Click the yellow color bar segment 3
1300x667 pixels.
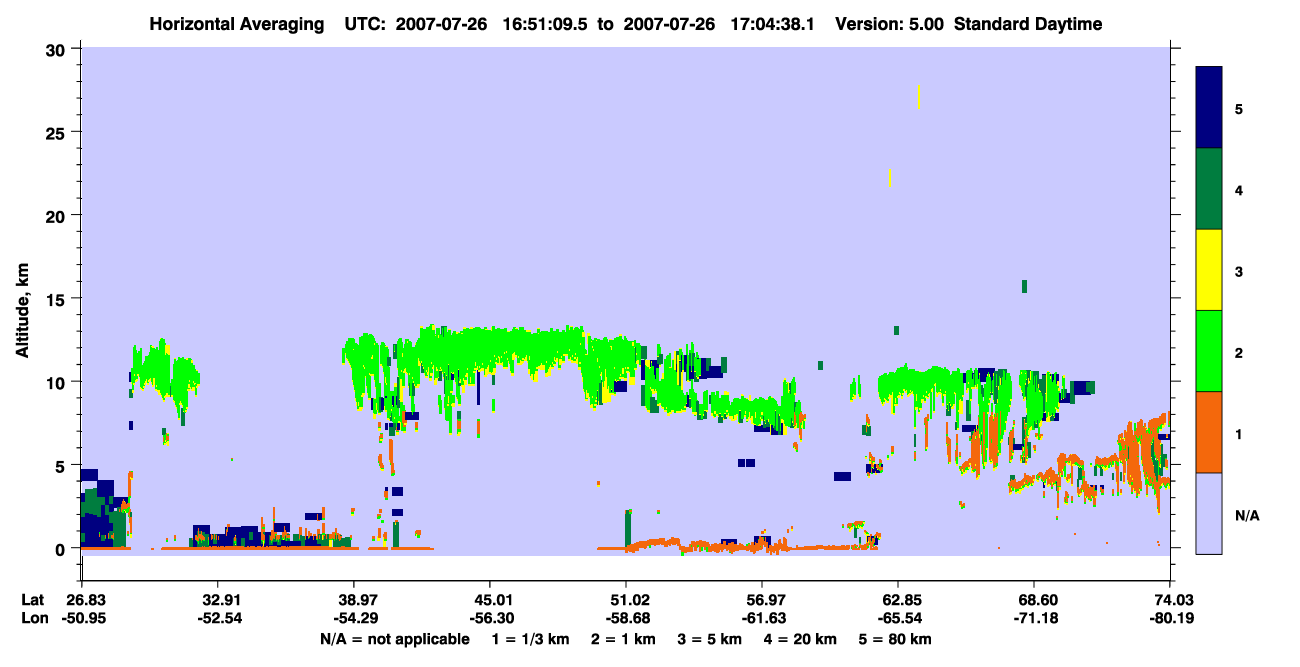pos(1209,270)
